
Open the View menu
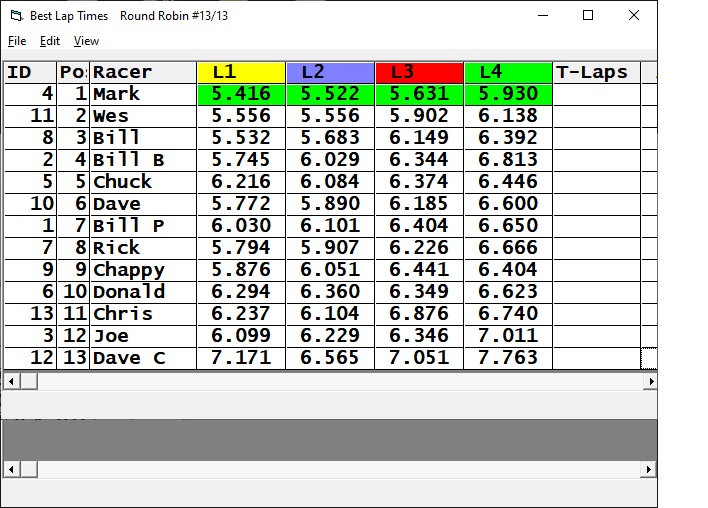[x=86, y=41]
